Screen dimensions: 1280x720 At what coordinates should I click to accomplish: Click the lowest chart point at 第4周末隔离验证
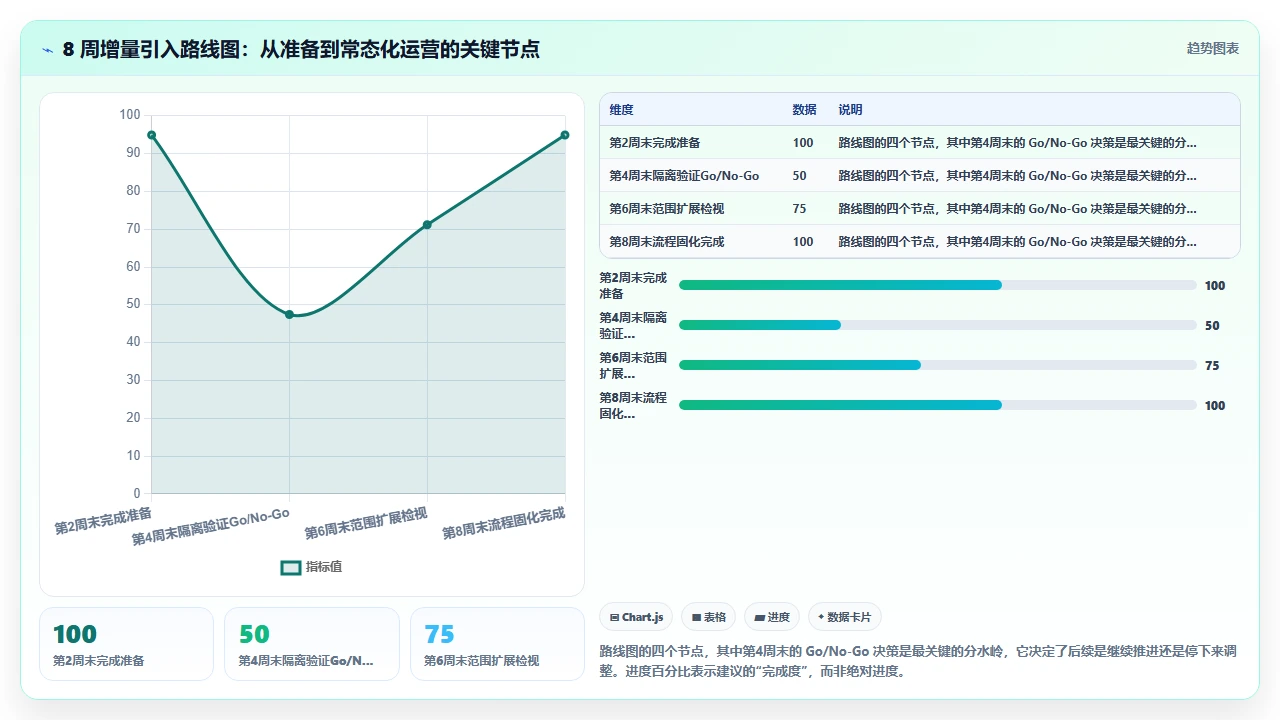point(289,314)
